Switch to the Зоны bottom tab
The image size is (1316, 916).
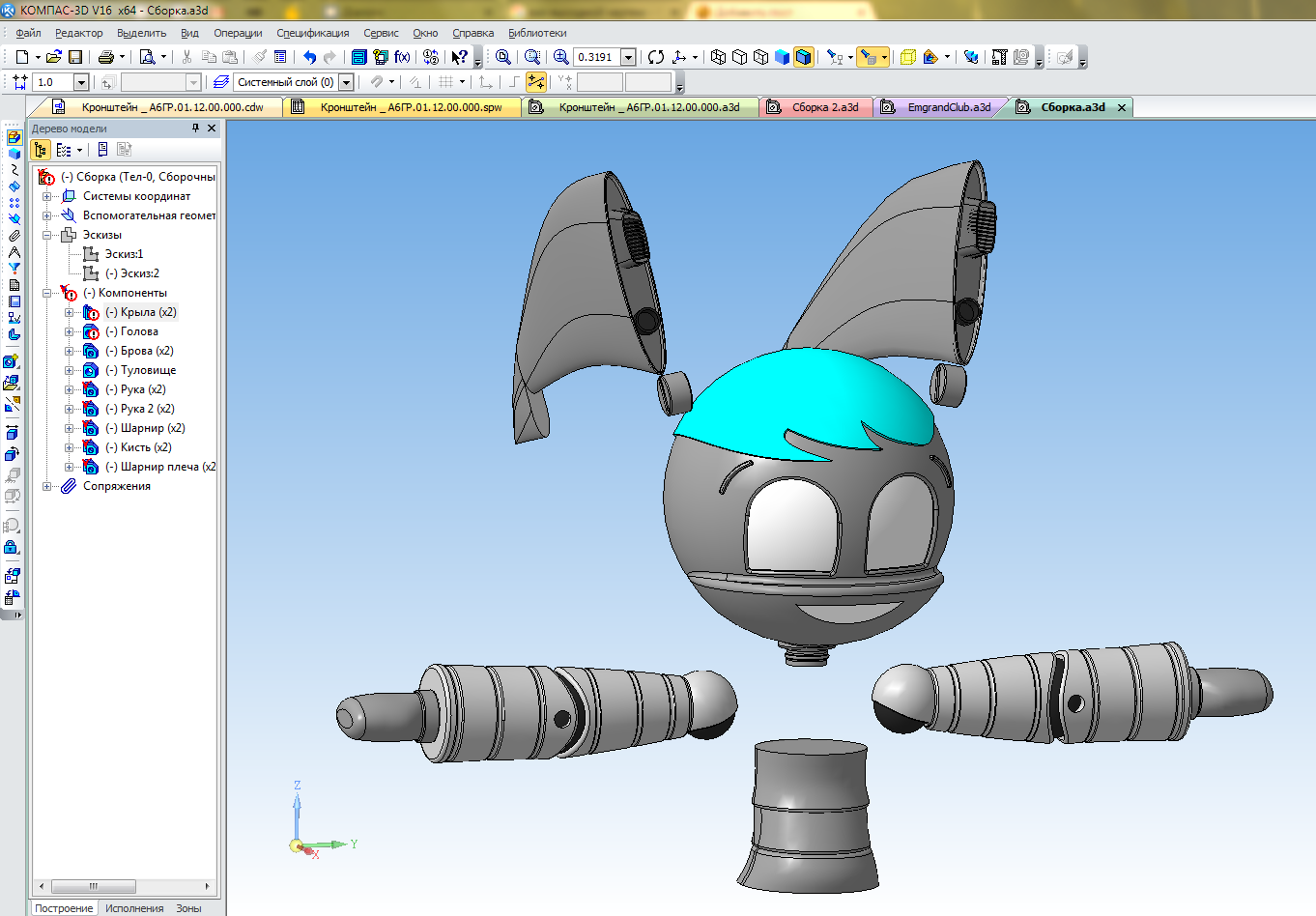tap(188, 908)
